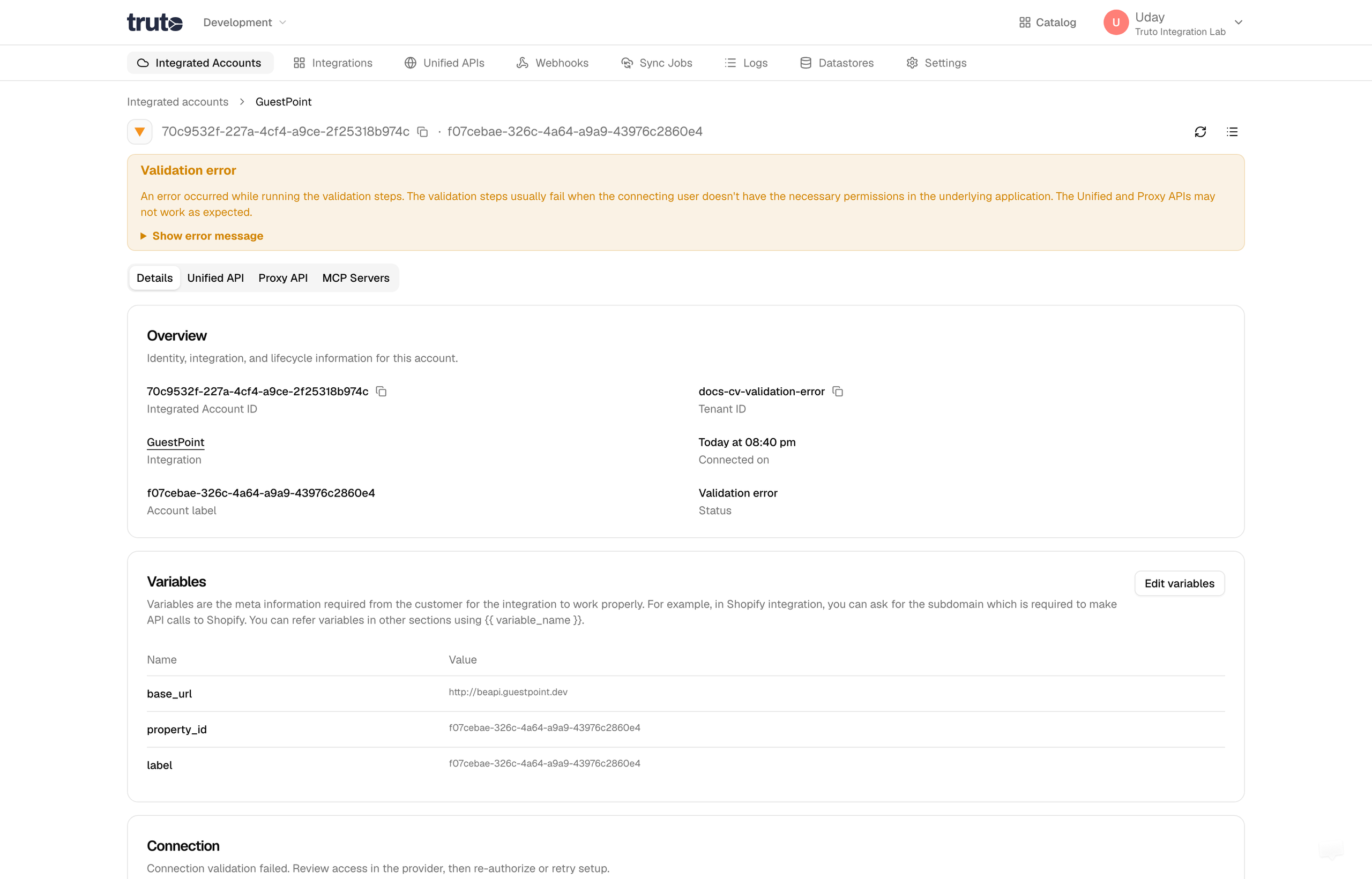Click the Truto logo
Viewport: 1372px width, 879px height.
[155, 22]
